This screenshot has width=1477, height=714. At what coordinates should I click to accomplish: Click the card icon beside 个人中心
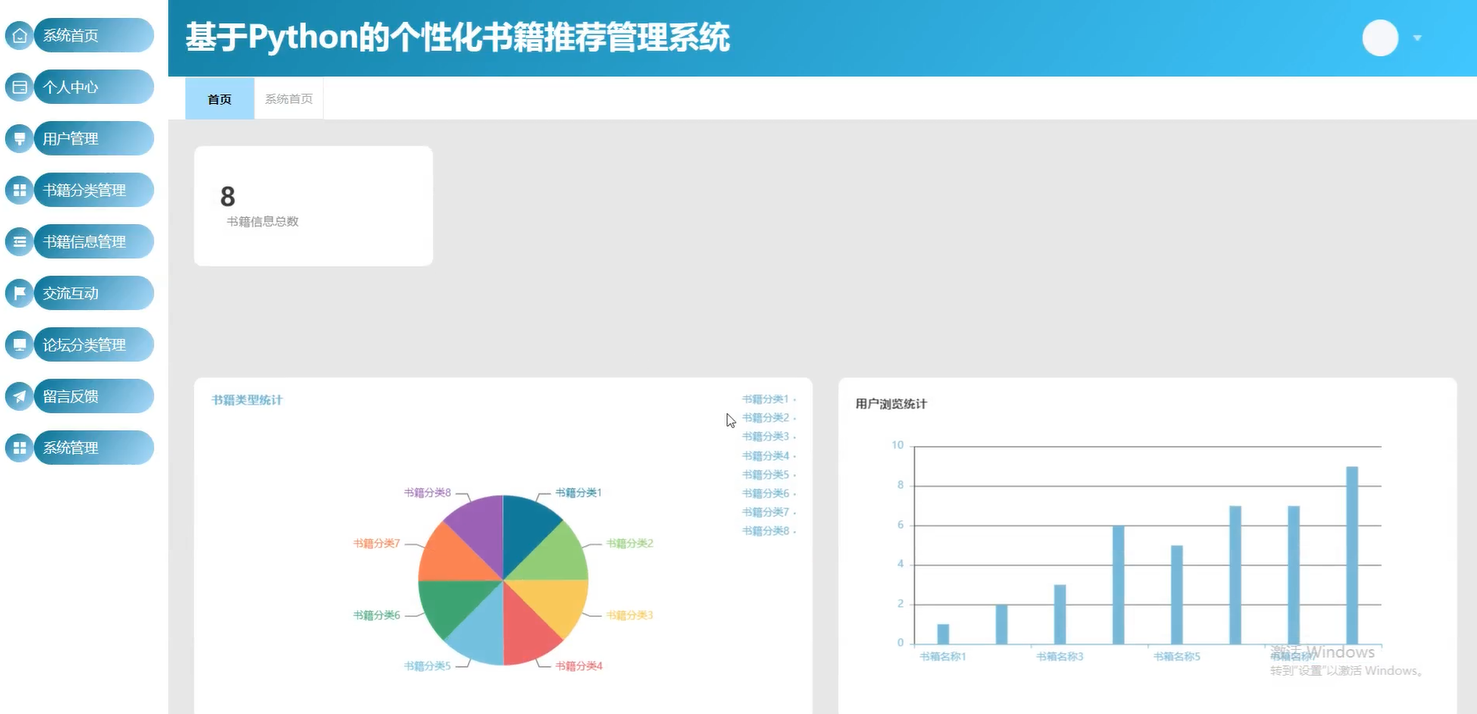point(19,87)
